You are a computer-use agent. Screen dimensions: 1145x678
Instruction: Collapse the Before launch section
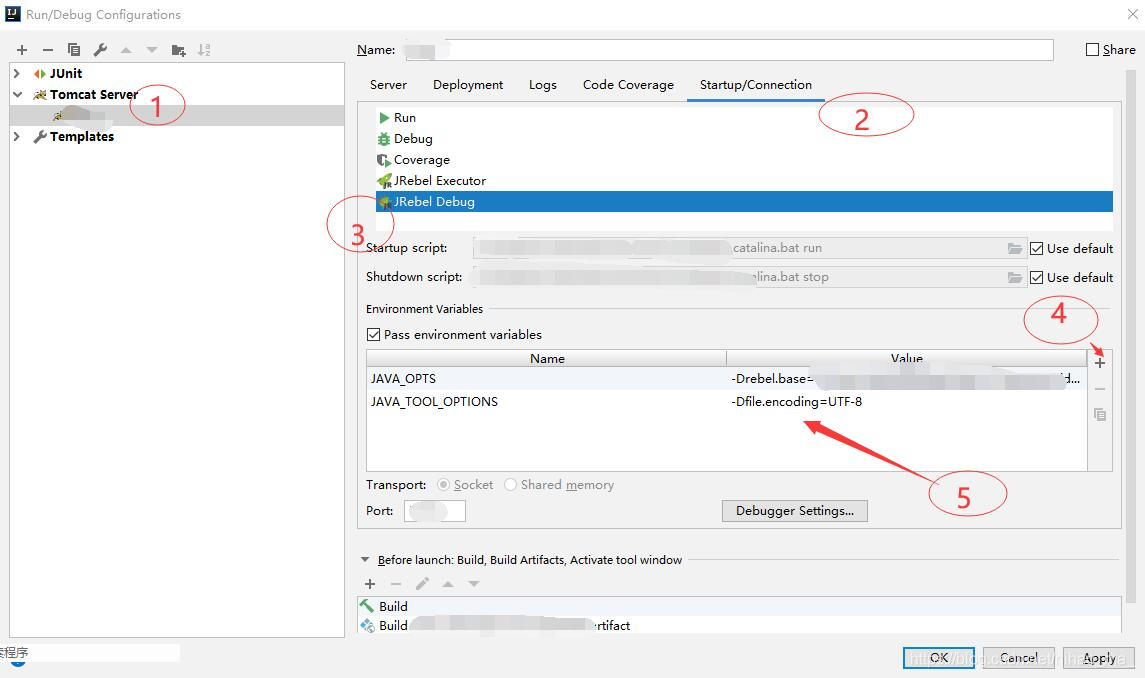tap(365, 560)
